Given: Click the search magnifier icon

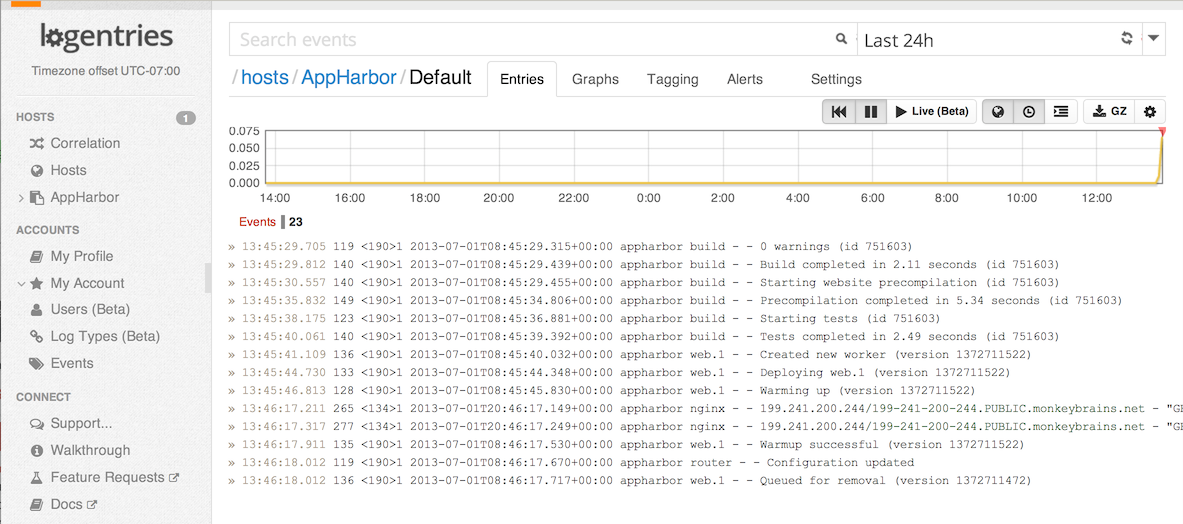Looking at the screenshot, I should [841, 39].
